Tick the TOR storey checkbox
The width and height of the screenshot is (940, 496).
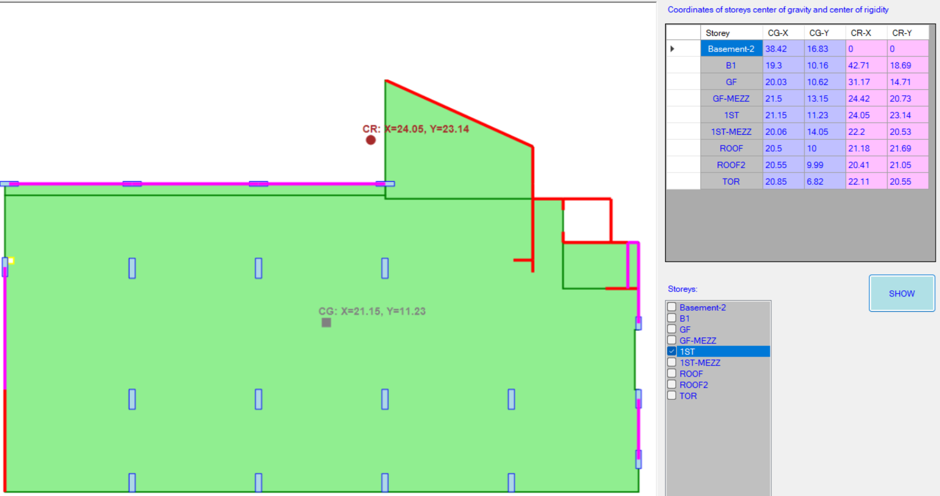672,396
